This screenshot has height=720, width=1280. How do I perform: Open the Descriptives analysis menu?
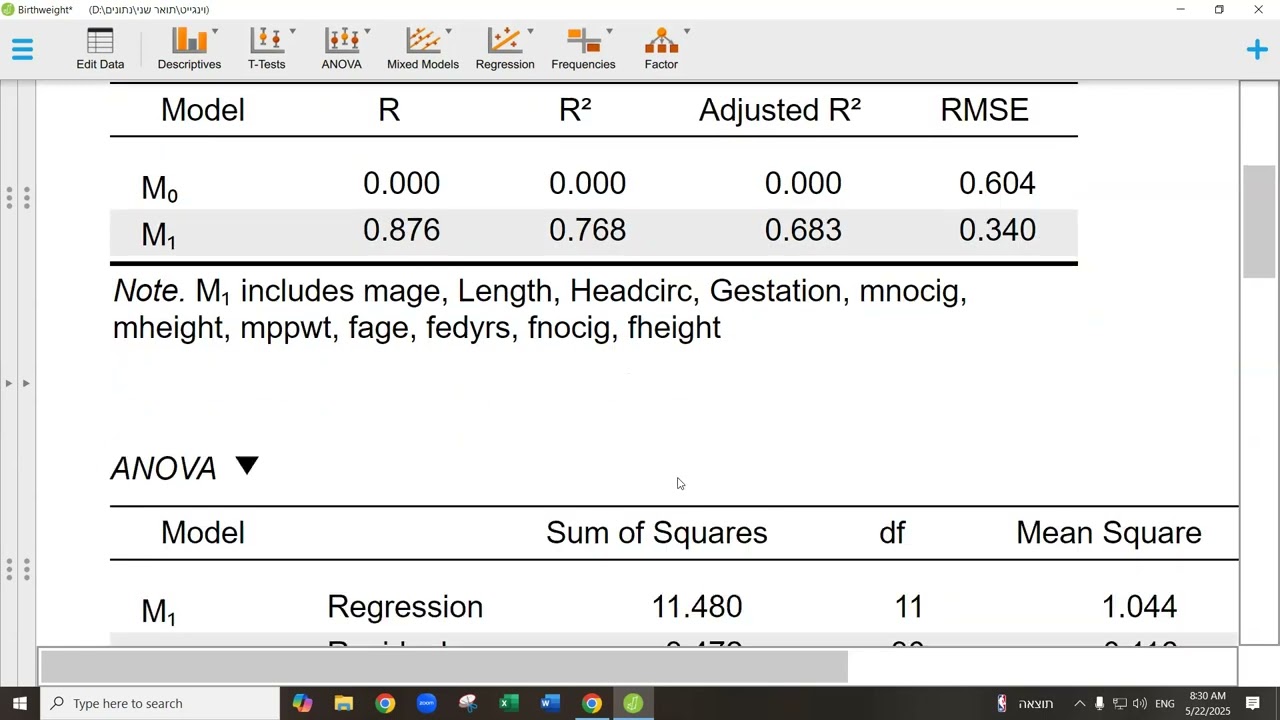click(189, 49)
